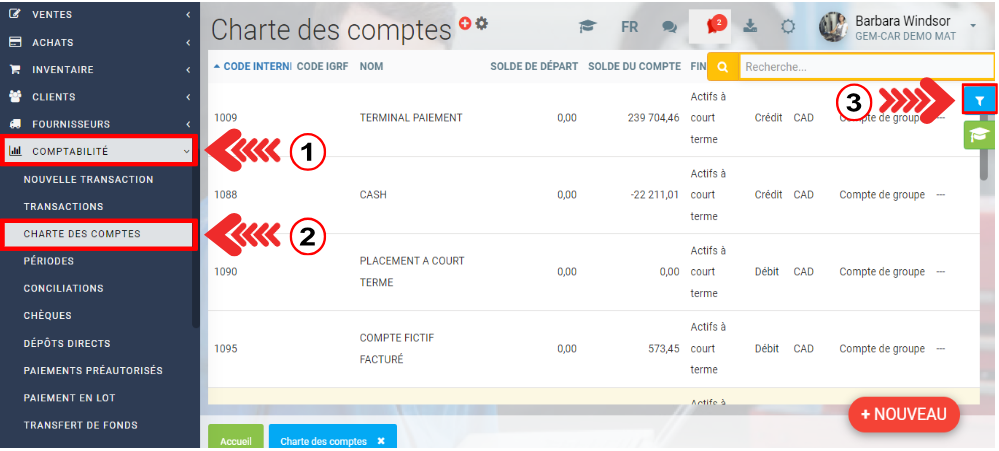Open the chat bubbles icon in top bar
This screenshot has width=999, height=451.
click(669, 27)
